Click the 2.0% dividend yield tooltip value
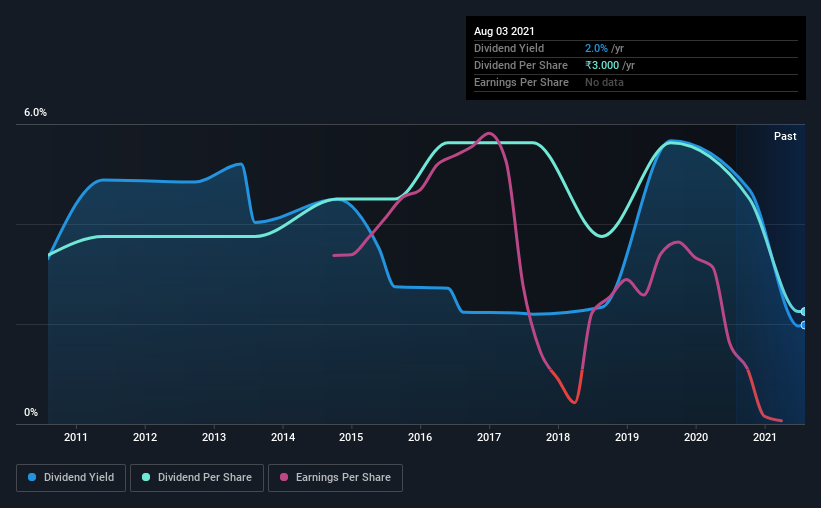 [x=596, y=48]
